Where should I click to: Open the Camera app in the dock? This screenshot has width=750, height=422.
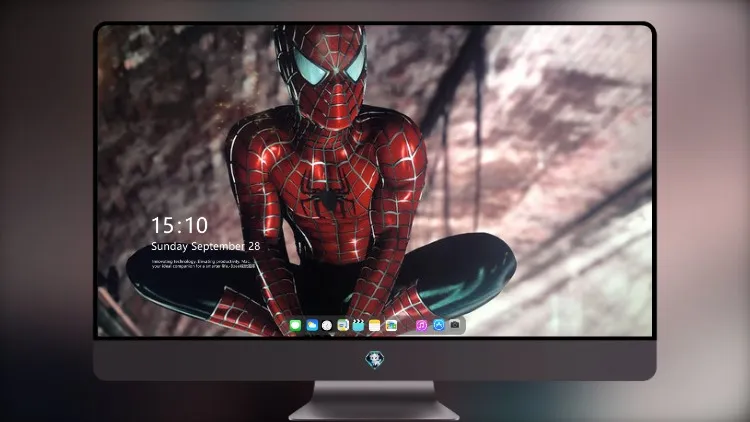click(455, 325)
